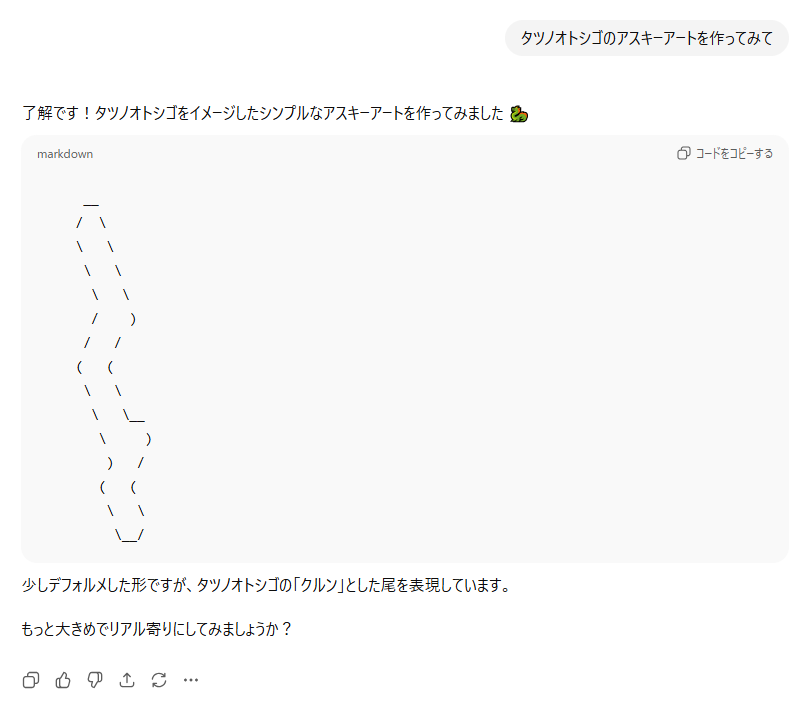Viewport: 808px width, 719px height.
Task: Click the sentence starting with 少しデフォルメした形
Action: pos(266,585)
